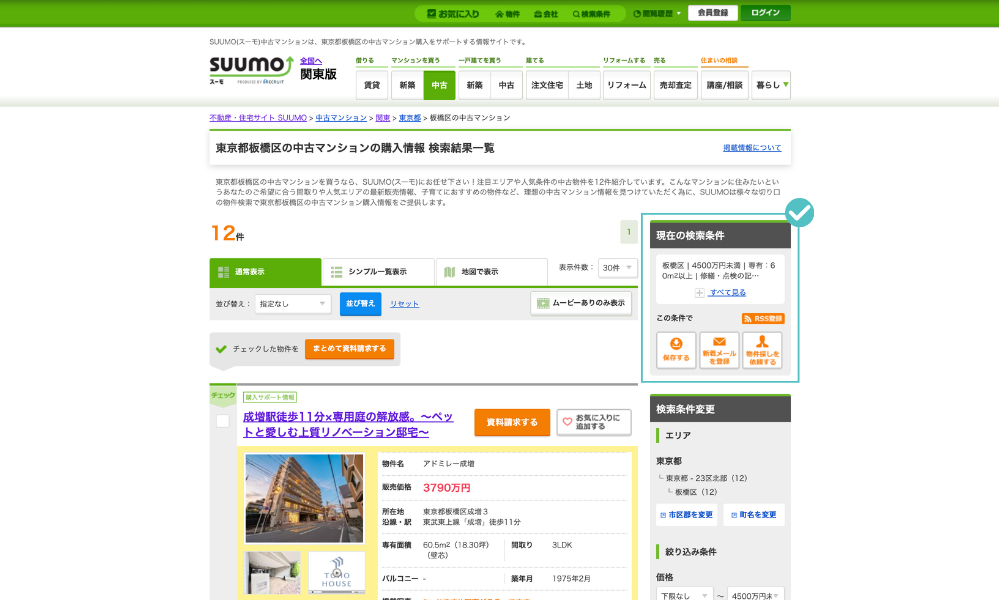The image size is (1000, 600).
Task: Click 市区郡を変更 button
Action: (686, 515)
